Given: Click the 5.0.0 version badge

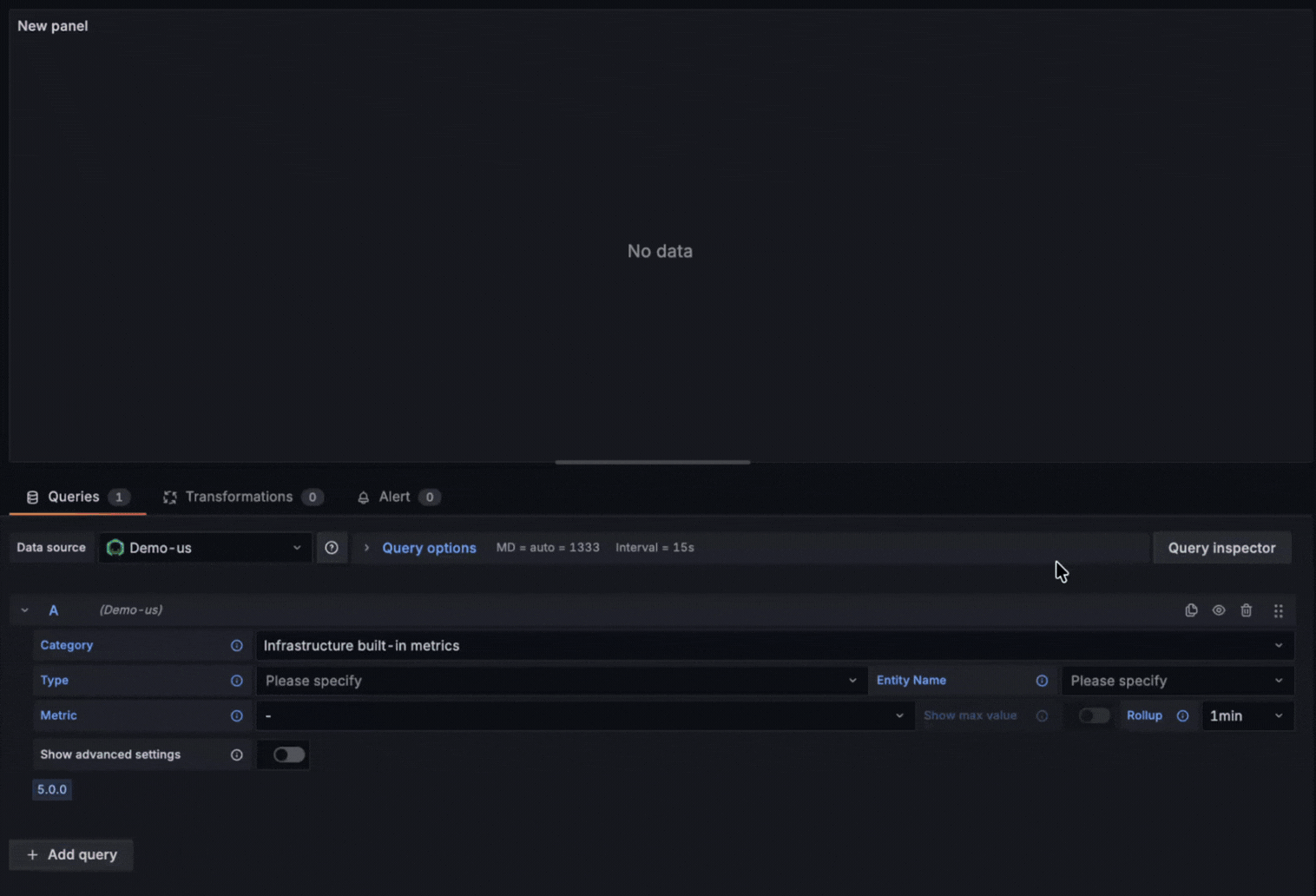Looking at the screenshot, I should 52,789.
